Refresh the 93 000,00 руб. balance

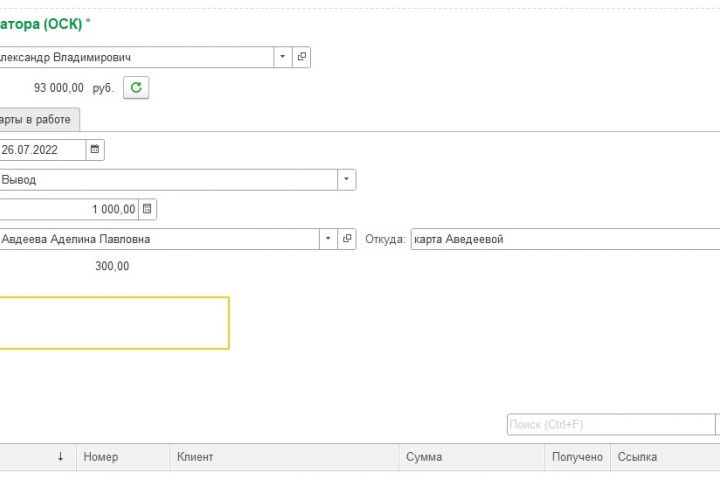click(136, 88)
